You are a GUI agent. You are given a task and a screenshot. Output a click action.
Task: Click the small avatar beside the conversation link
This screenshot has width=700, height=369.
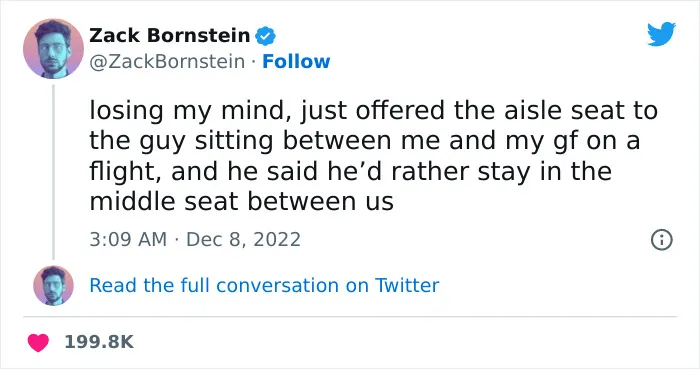(x=53, y=286)
